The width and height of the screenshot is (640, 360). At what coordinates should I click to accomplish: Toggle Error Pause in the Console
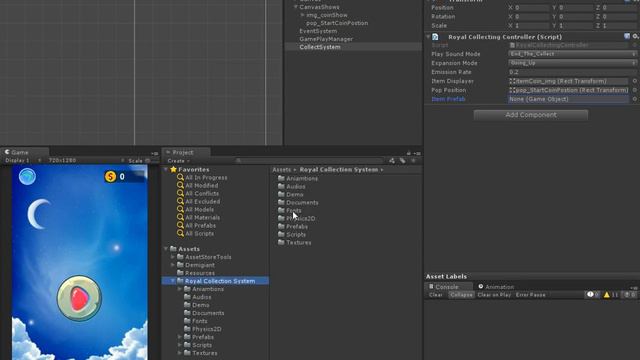click(531, 295)
